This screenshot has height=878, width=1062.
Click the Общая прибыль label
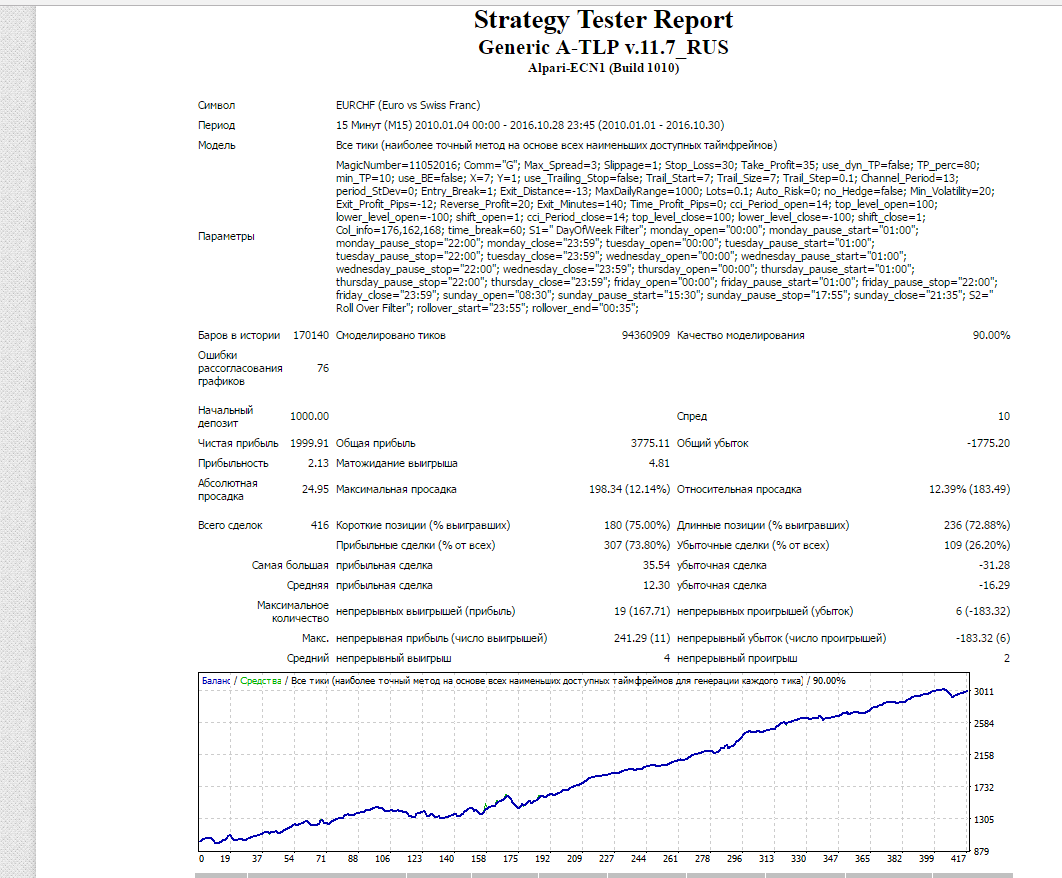pos(376,443)
